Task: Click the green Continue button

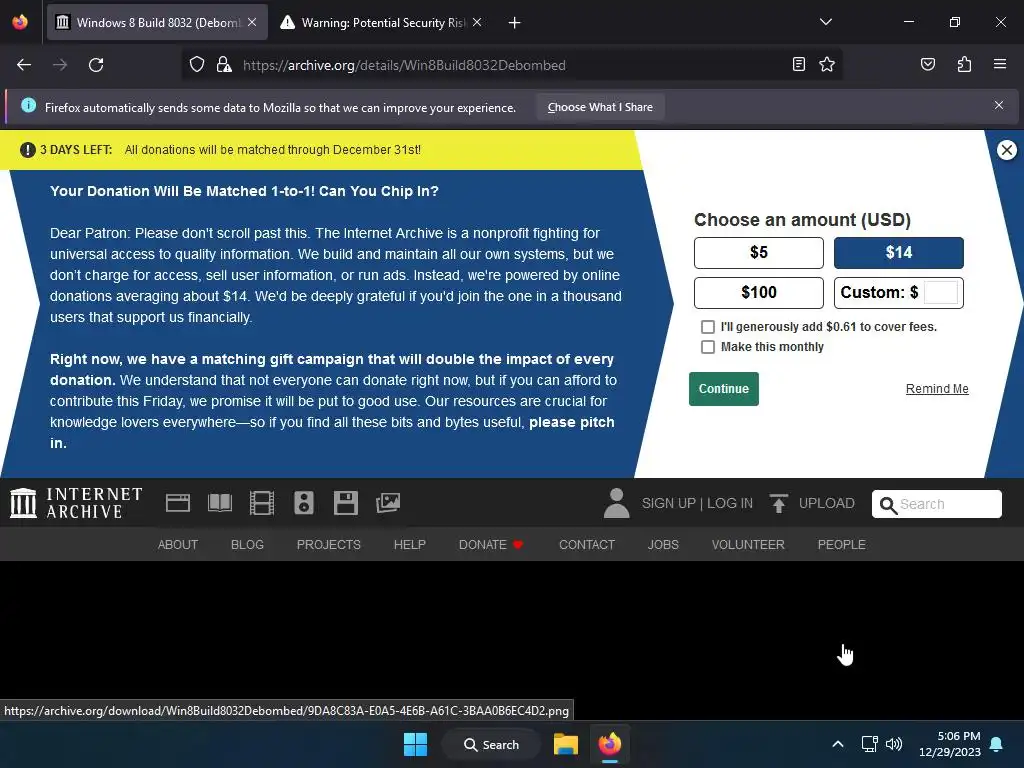Action: [724, 389]
